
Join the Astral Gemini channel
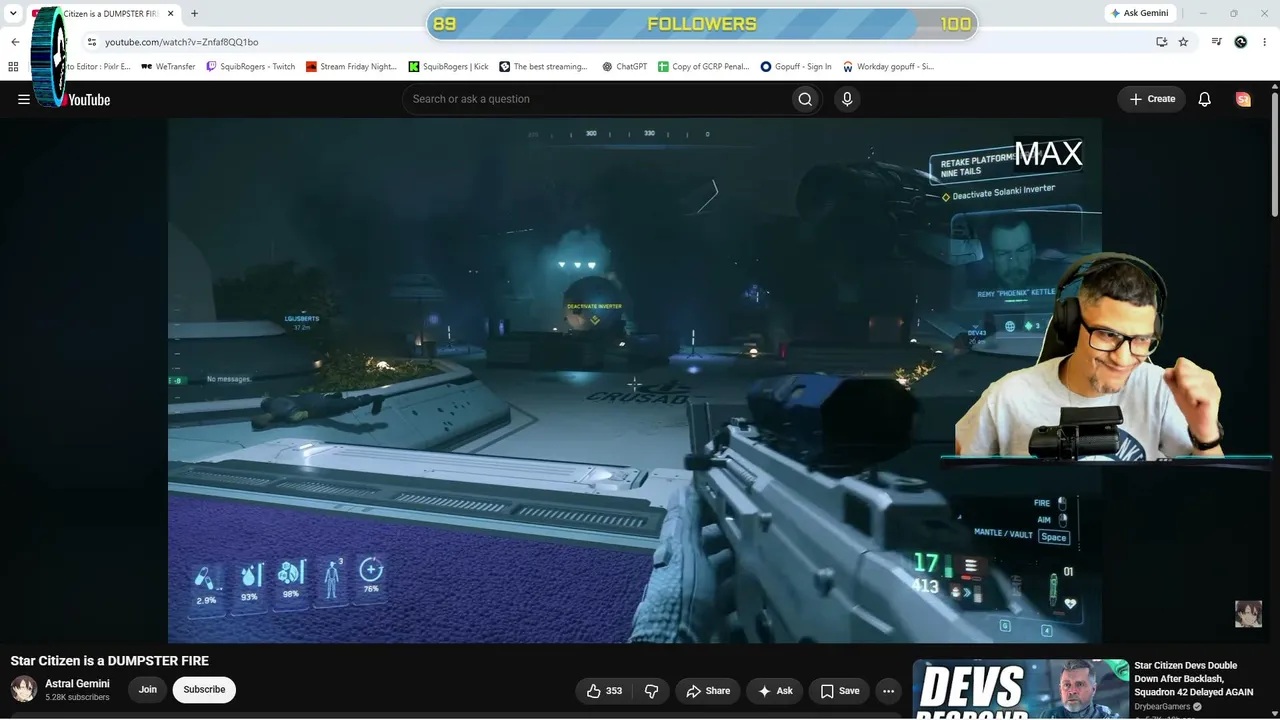[x=148, y=690]
